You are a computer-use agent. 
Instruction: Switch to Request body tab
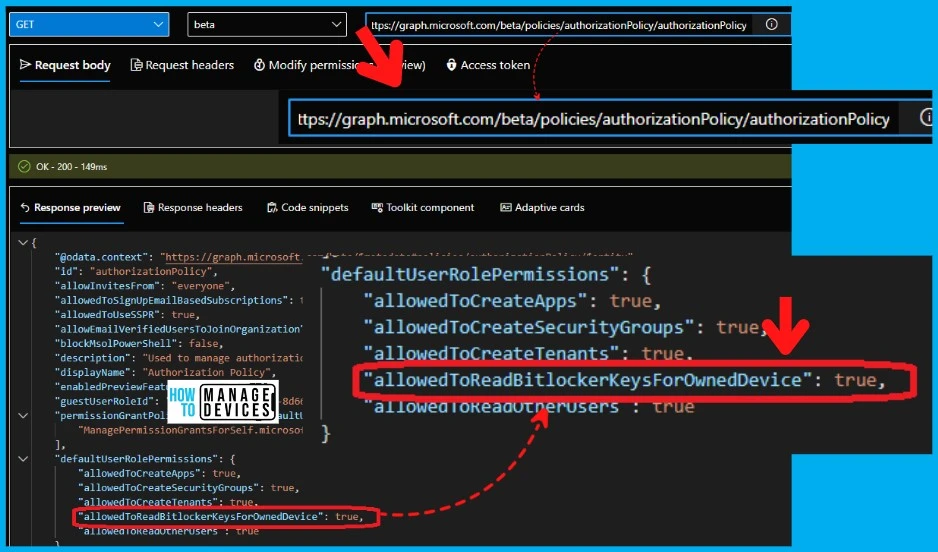pos(65,65)
